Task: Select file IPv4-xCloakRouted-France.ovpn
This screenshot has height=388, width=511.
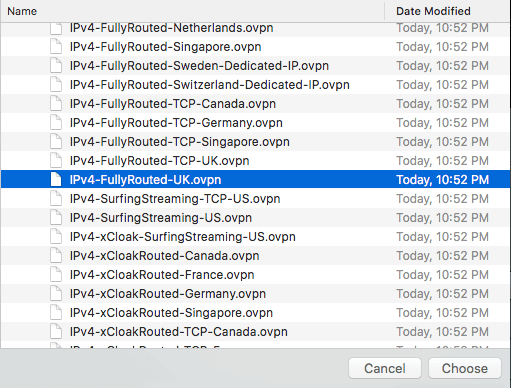Action: point(255,275)
